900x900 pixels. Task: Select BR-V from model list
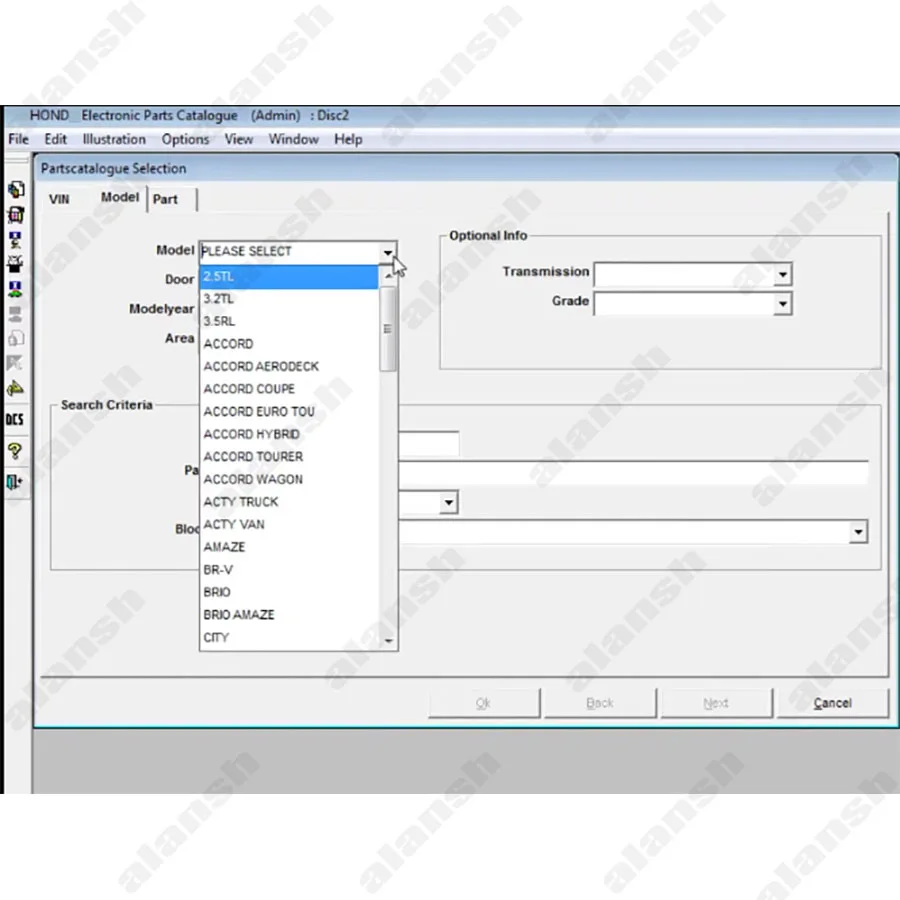click(x=289, y=570)
